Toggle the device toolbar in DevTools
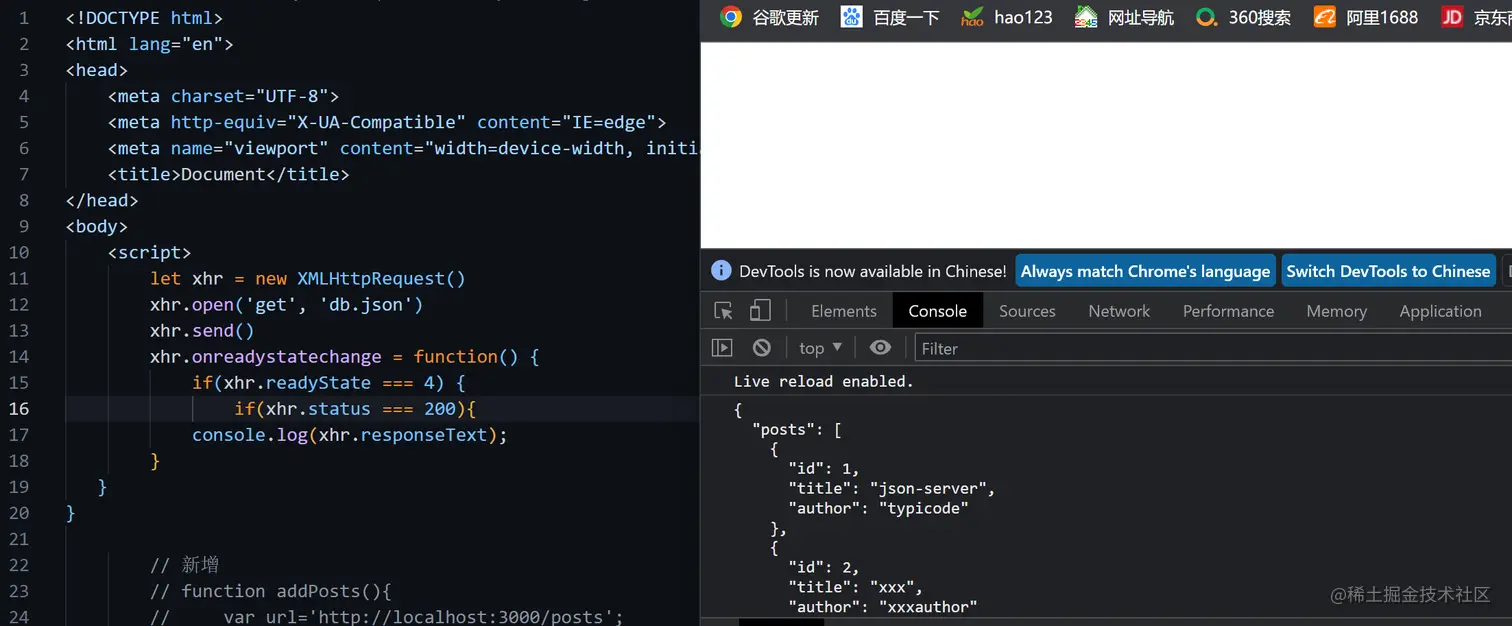This screenshot has height=626, width=1512. [761, 311]
